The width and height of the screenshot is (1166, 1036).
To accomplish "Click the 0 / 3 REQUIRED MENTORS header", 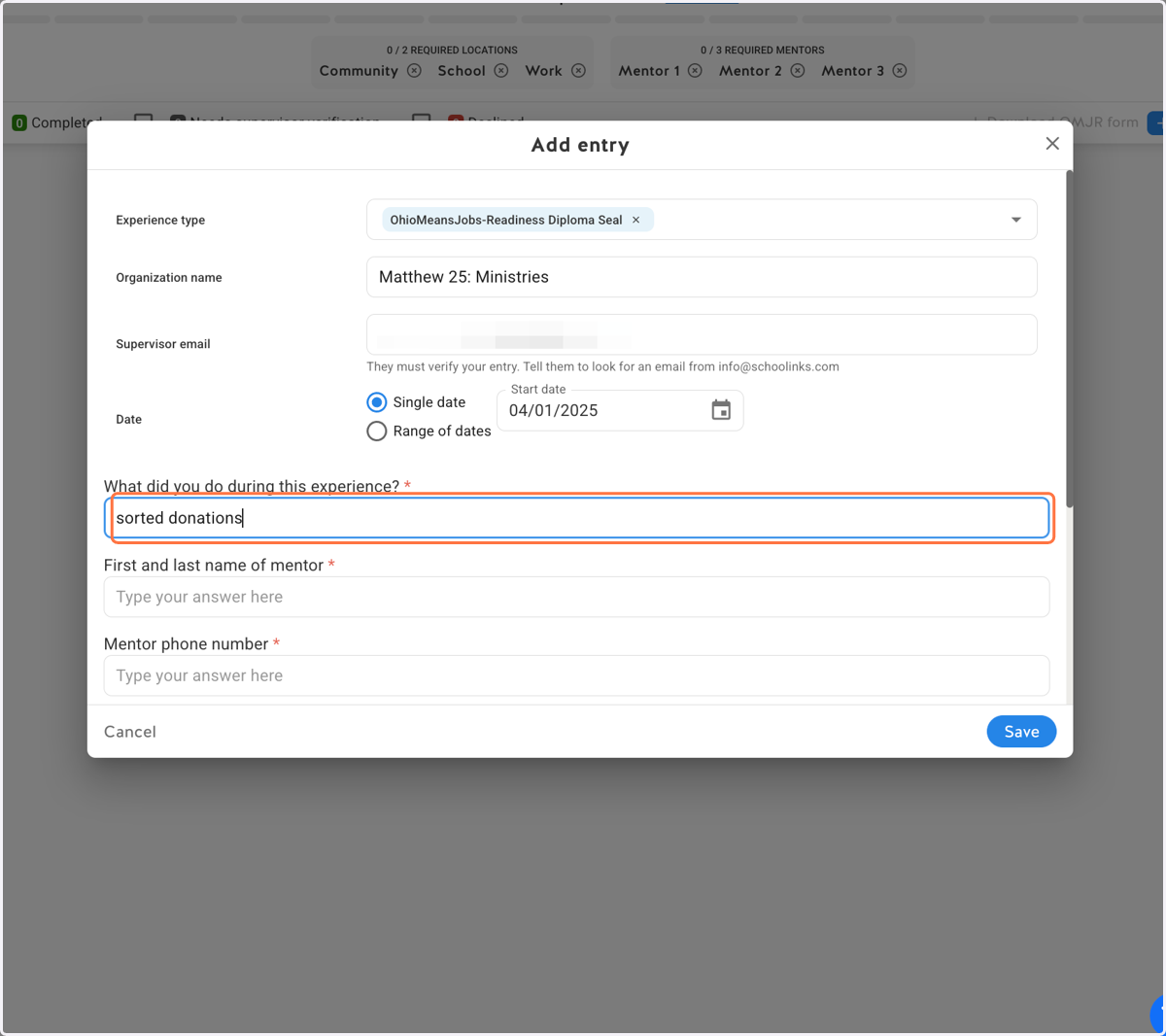I will [x=763, y=50].
